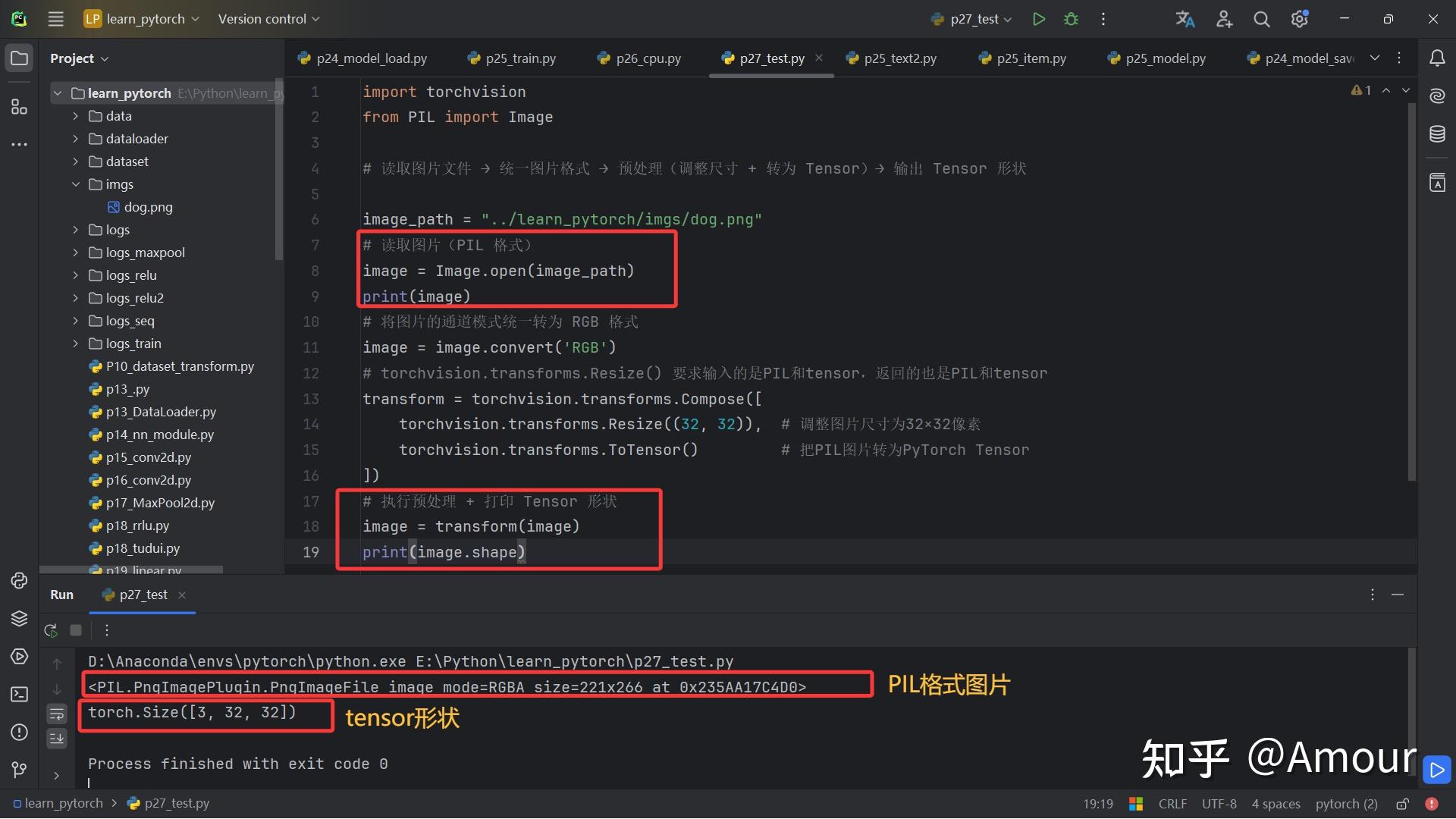
Task: Click the pytorch (2) interpreter in status bar
Action: 1346,804
